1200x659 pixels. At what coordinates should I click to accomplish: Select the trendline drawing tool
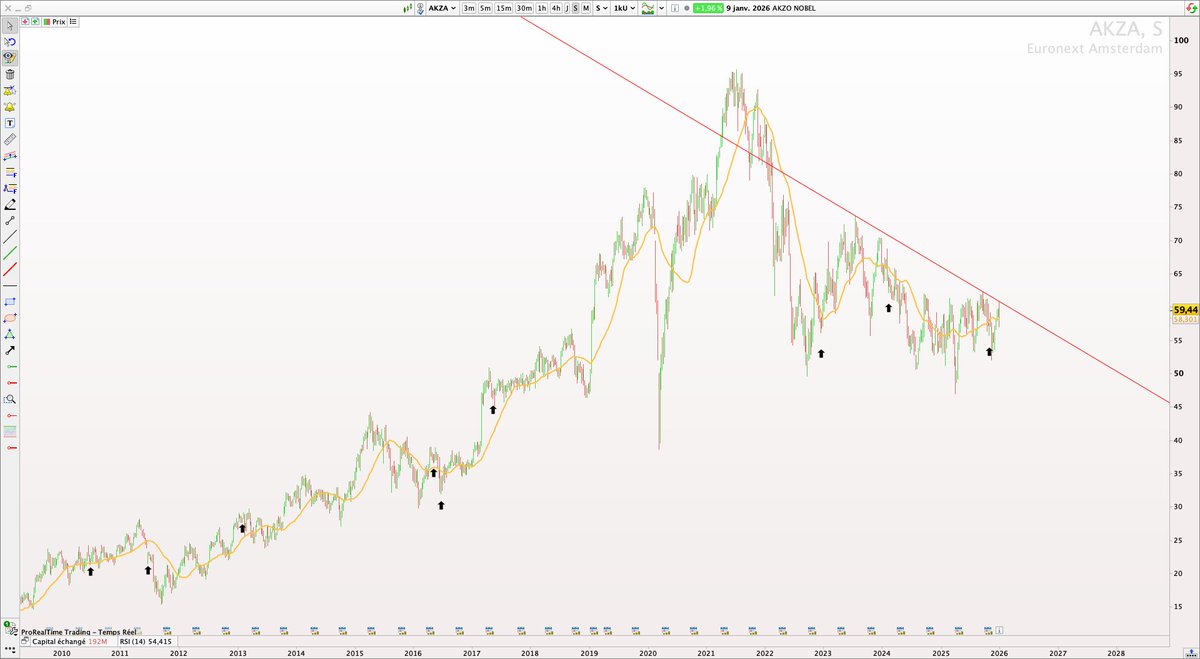pyautogui.click(x=10, y=237)
